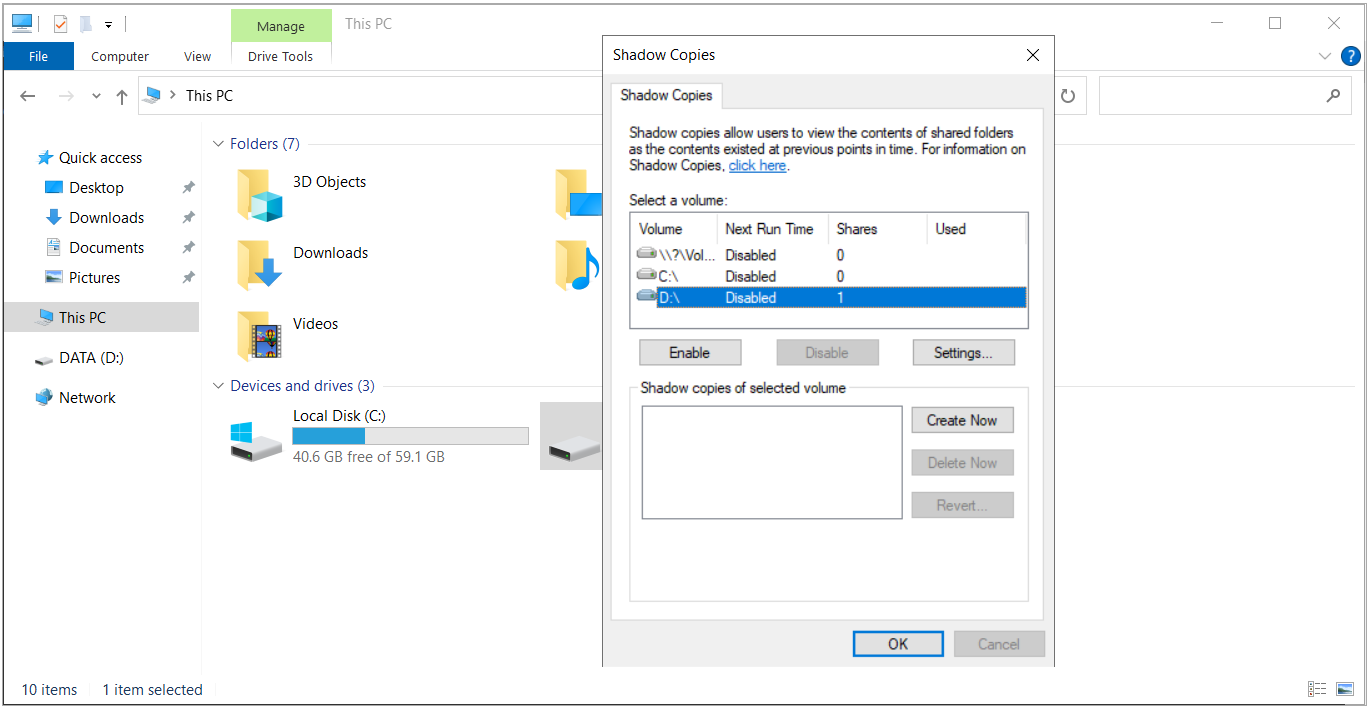This screenshot has width=1369, height=708.
Task: Select the highlighted D: drive icon
Action: pos(574,448)
